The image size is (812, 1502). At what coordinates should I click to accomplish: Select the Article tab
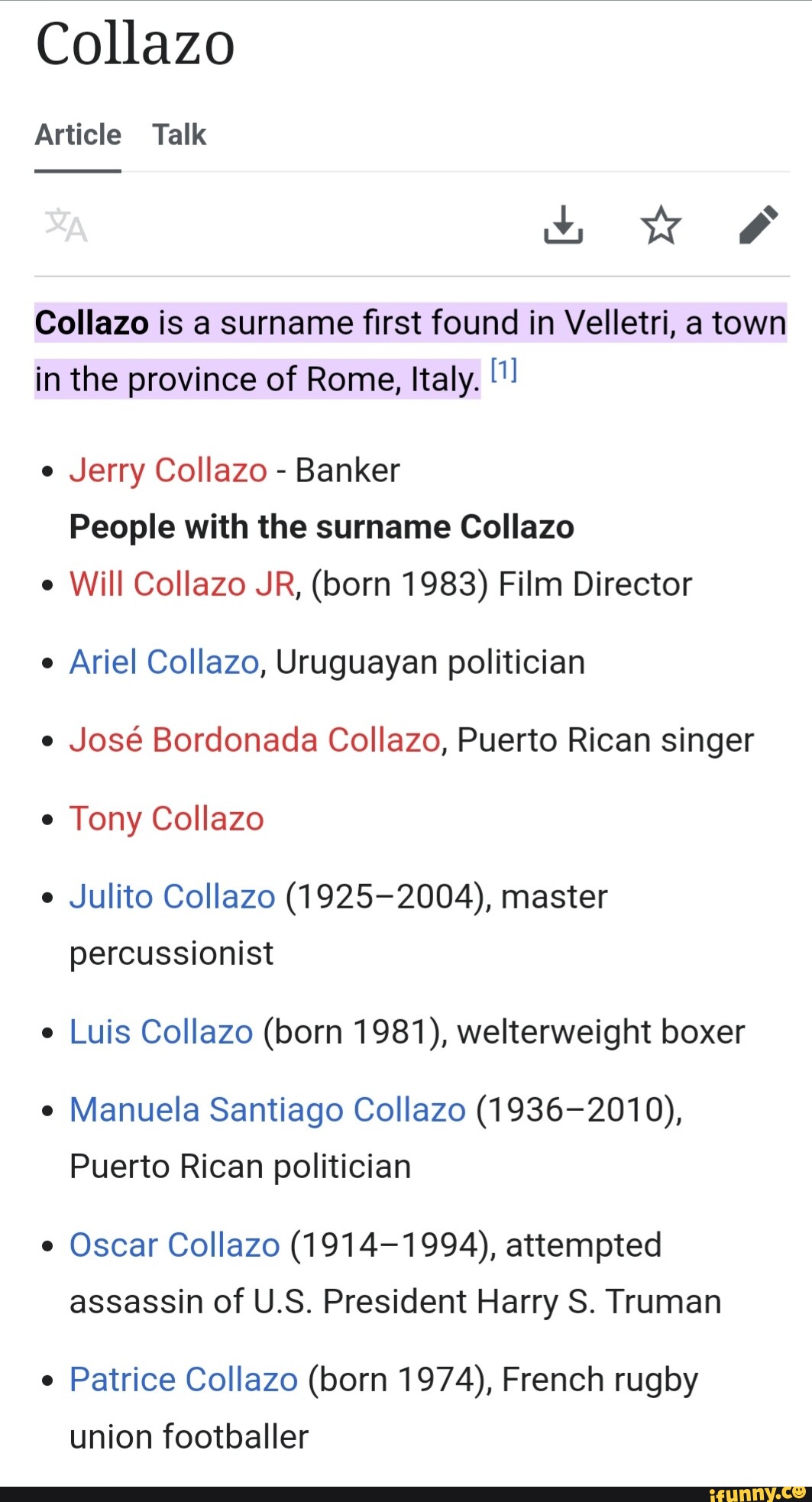(x=78, y=135)
